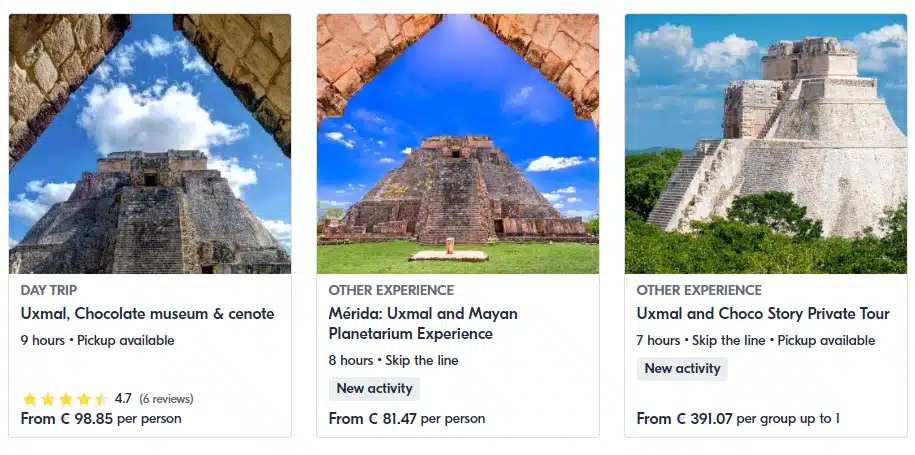
Task: Open the (6 reviews) text
Action: (x=166, y=399)
